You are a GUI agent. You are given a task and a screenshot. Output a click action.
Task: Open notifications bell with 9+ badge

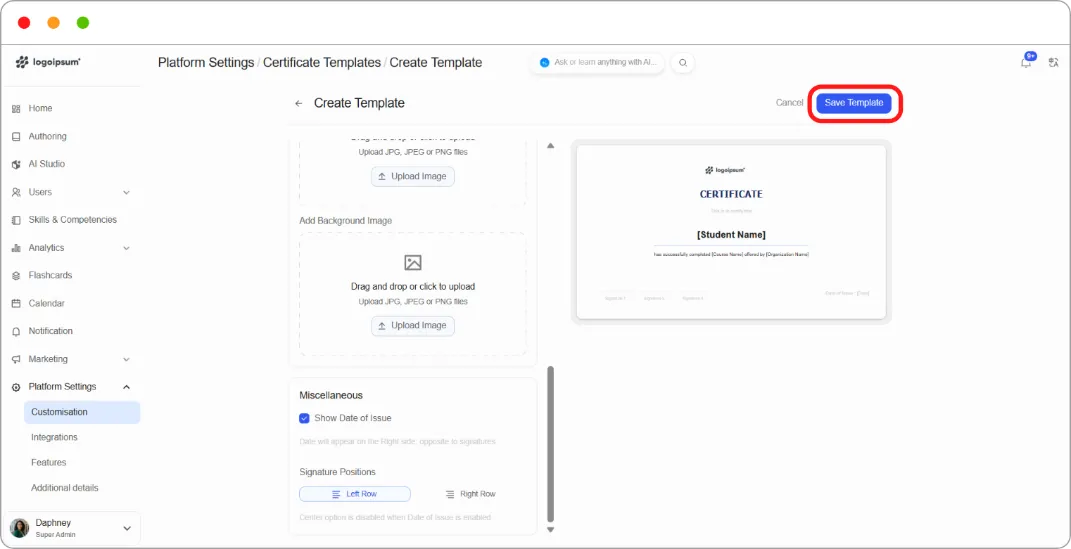[x=1027, y=61]
